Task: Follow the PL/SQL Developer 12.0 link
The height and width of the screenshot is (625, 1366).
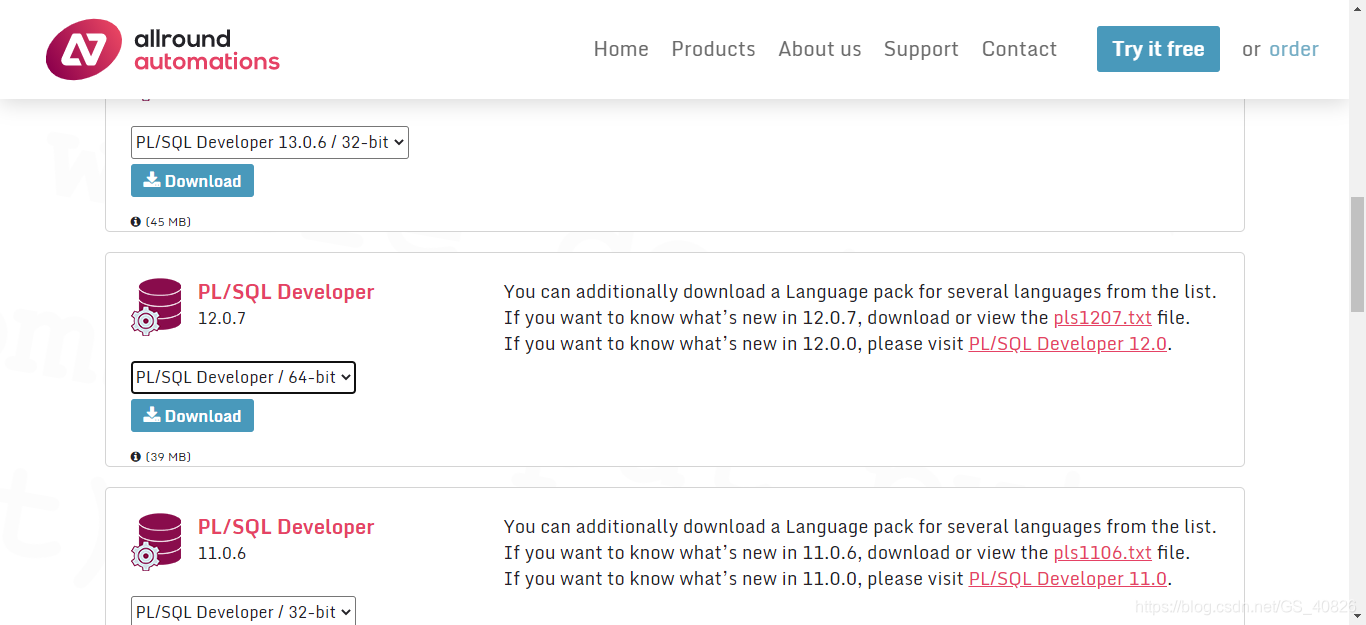Action: pyautogui.click(x=1067, y=343)
